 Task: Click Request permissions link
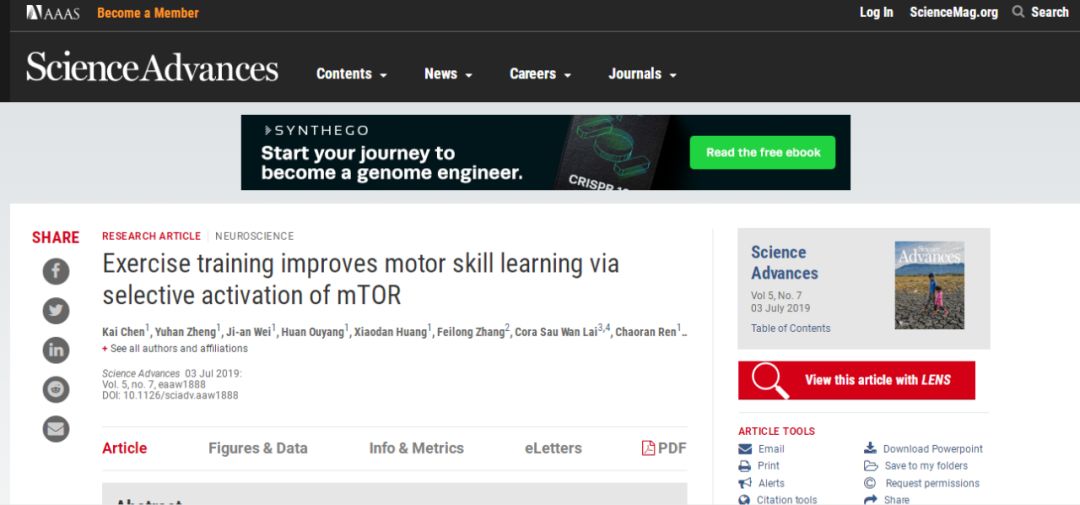pos(932,484)
